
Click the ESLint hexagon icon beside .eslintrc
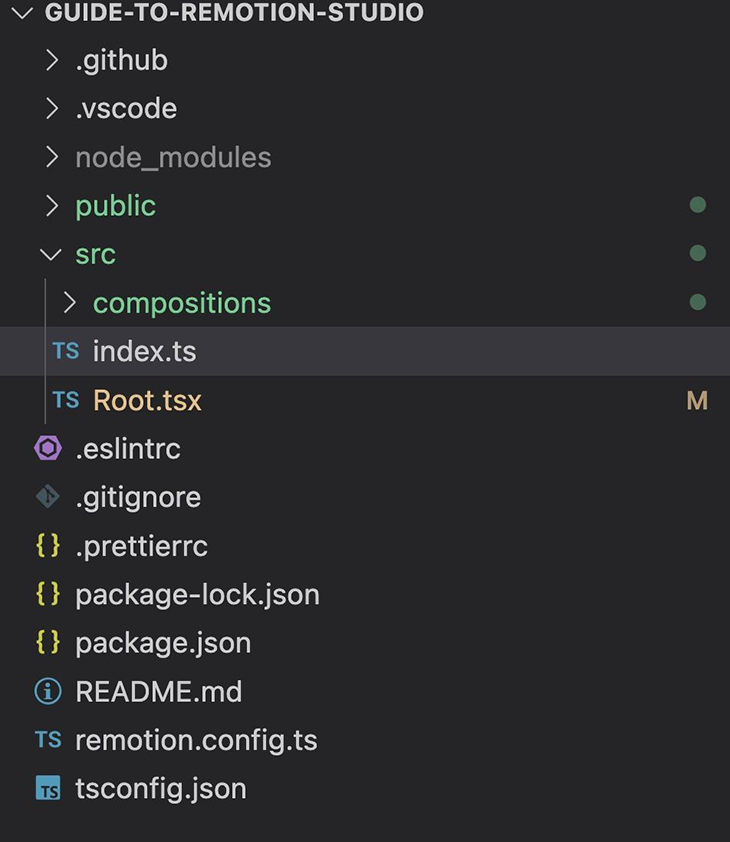[x=47, y=448]
